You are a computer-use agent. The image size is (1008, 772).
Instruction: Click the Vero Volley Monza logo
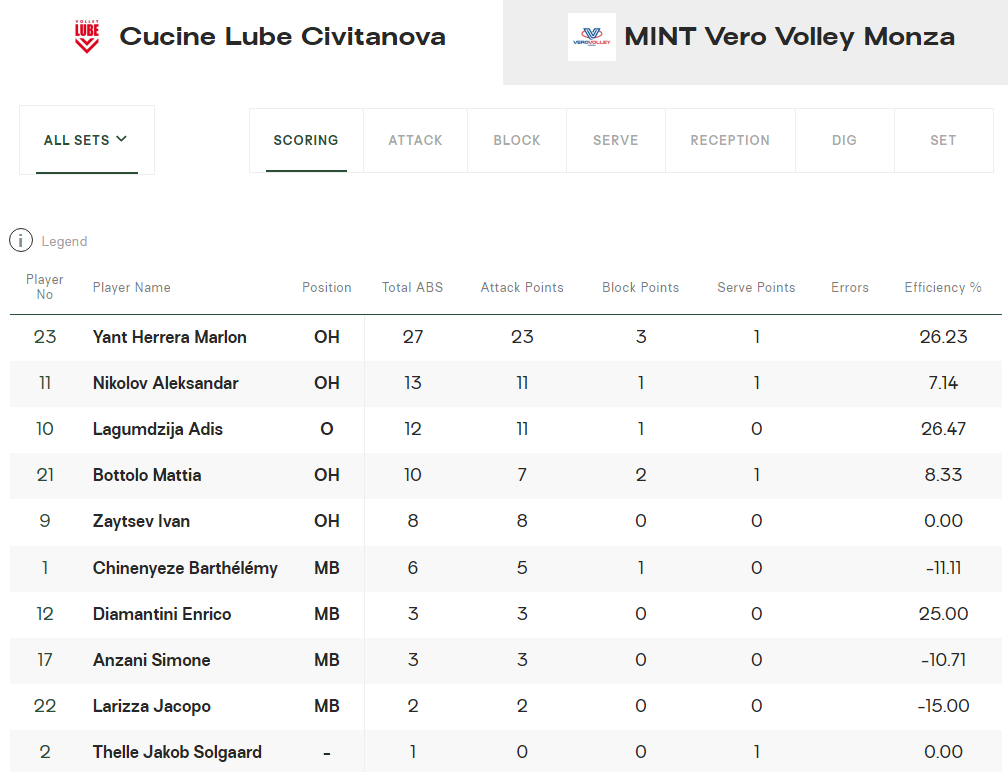tap(591, 37)
